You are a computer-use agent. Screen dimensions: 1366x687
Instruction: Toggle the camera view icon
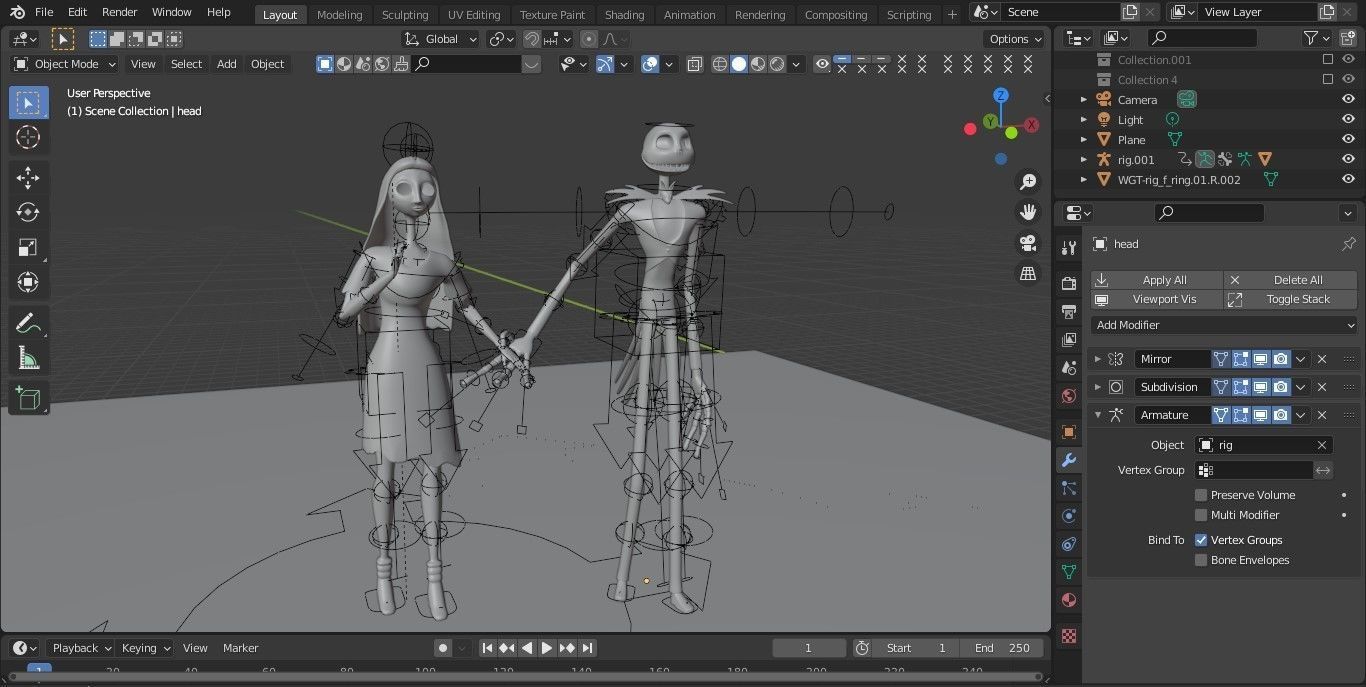pos(1027,243)
